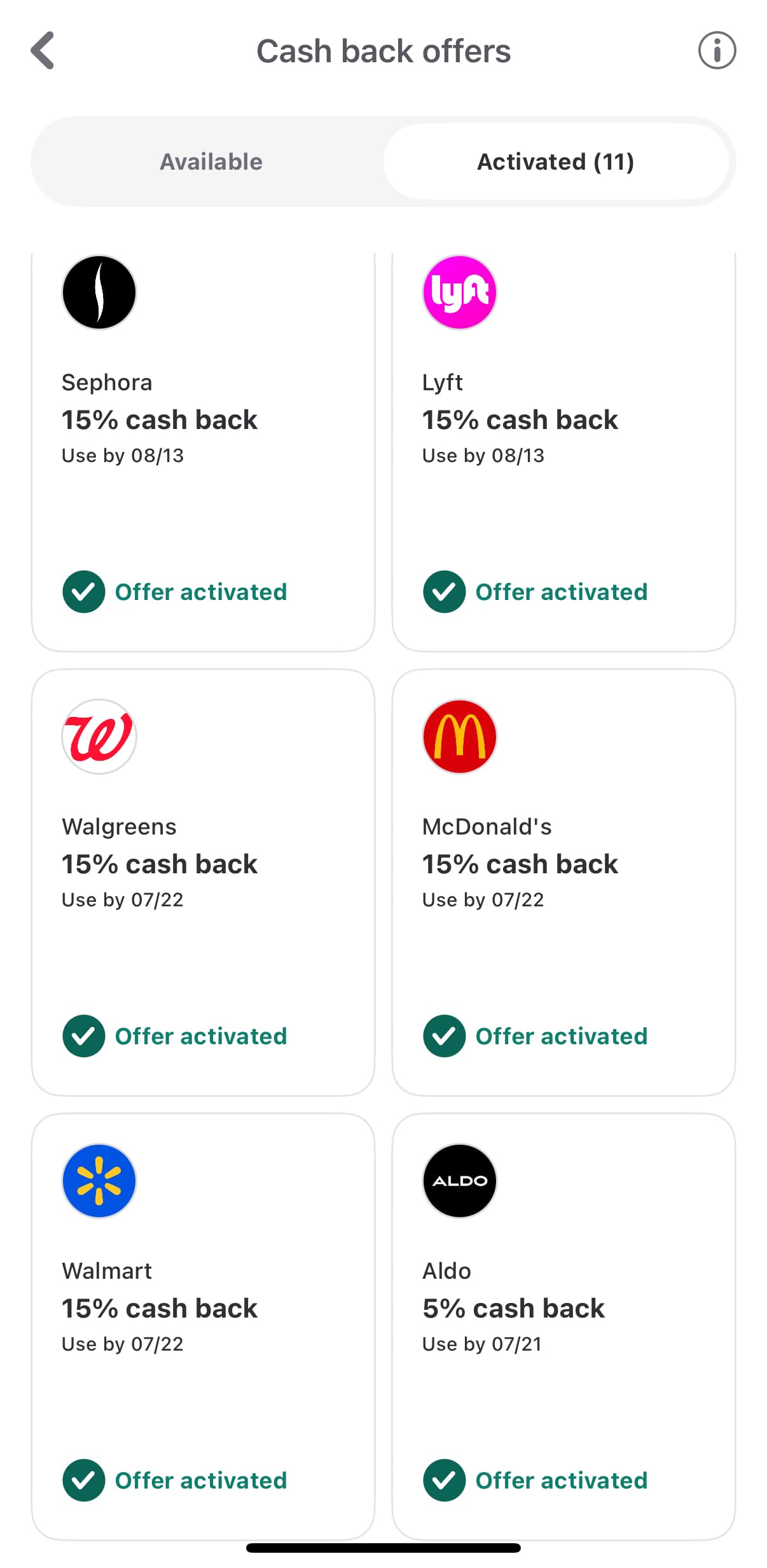The width and height of the screenshot is (767, 1568).
Task: Tap the McDonald's golden arches logo
Action: coord(459,737)
